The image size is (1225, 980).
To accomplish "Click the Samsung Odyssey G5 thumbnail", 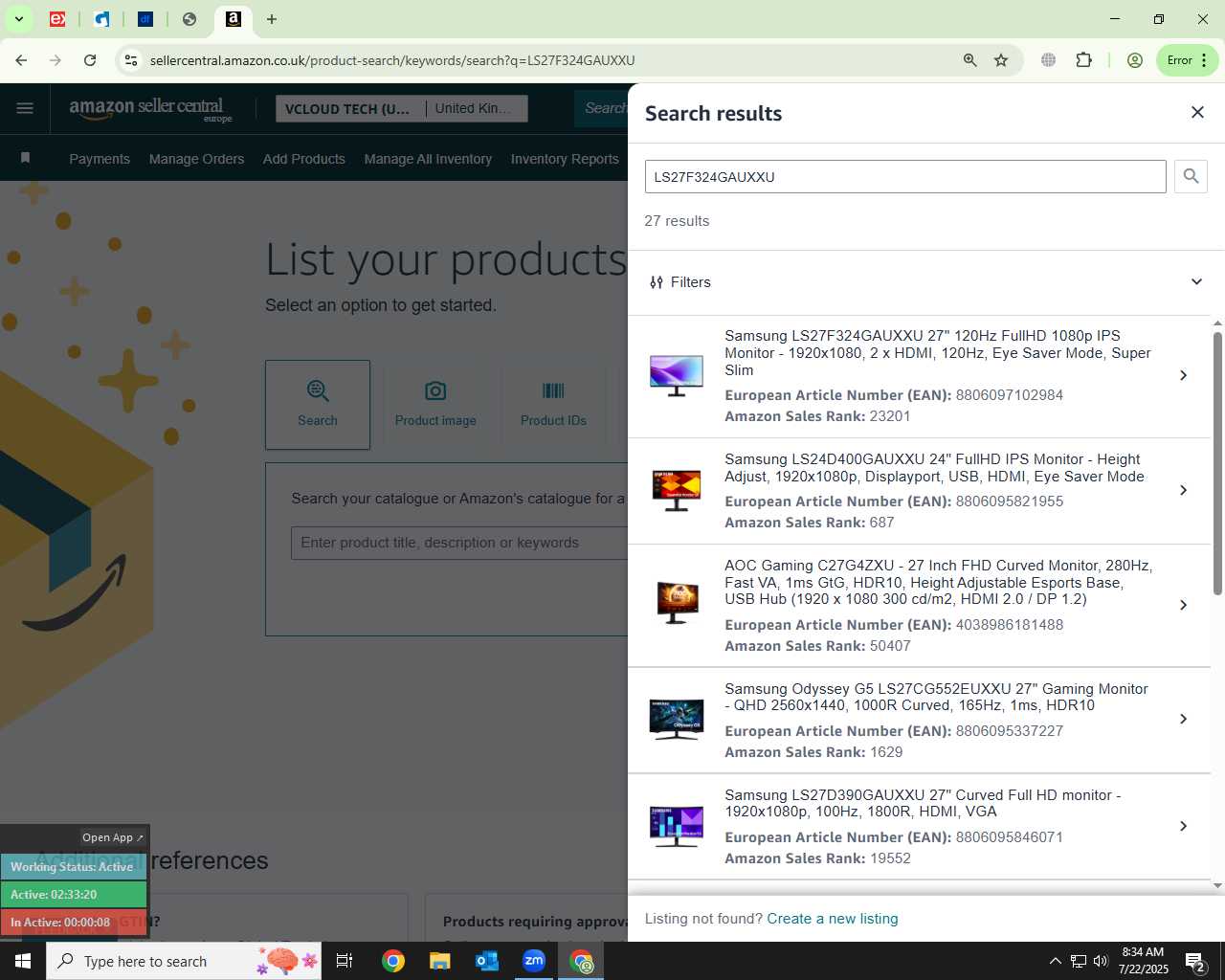I will [677, 720].
